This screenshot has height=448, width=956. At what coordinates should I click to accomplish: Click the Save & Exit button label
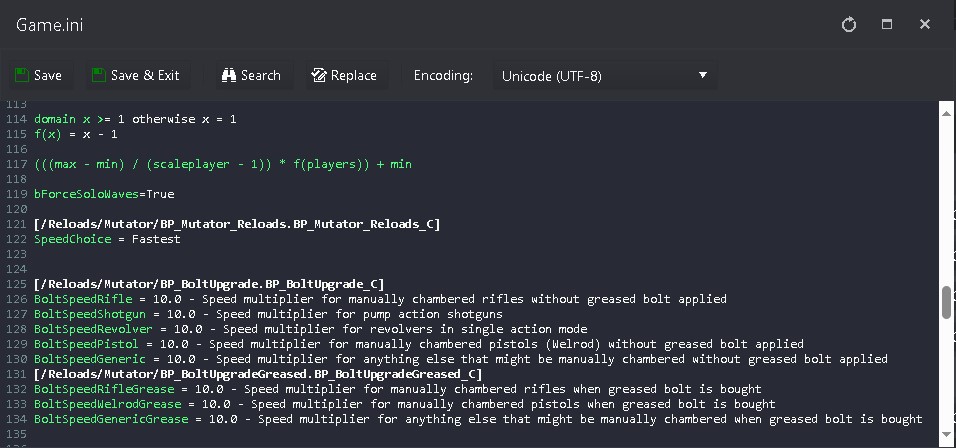145,76
